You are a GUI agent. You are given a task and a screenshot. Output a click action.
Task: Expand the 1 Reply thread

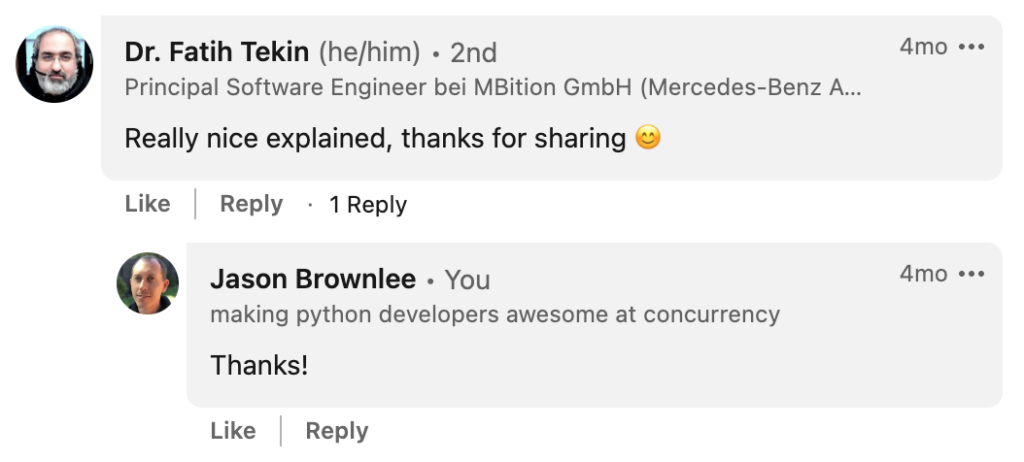pos(368,205)
